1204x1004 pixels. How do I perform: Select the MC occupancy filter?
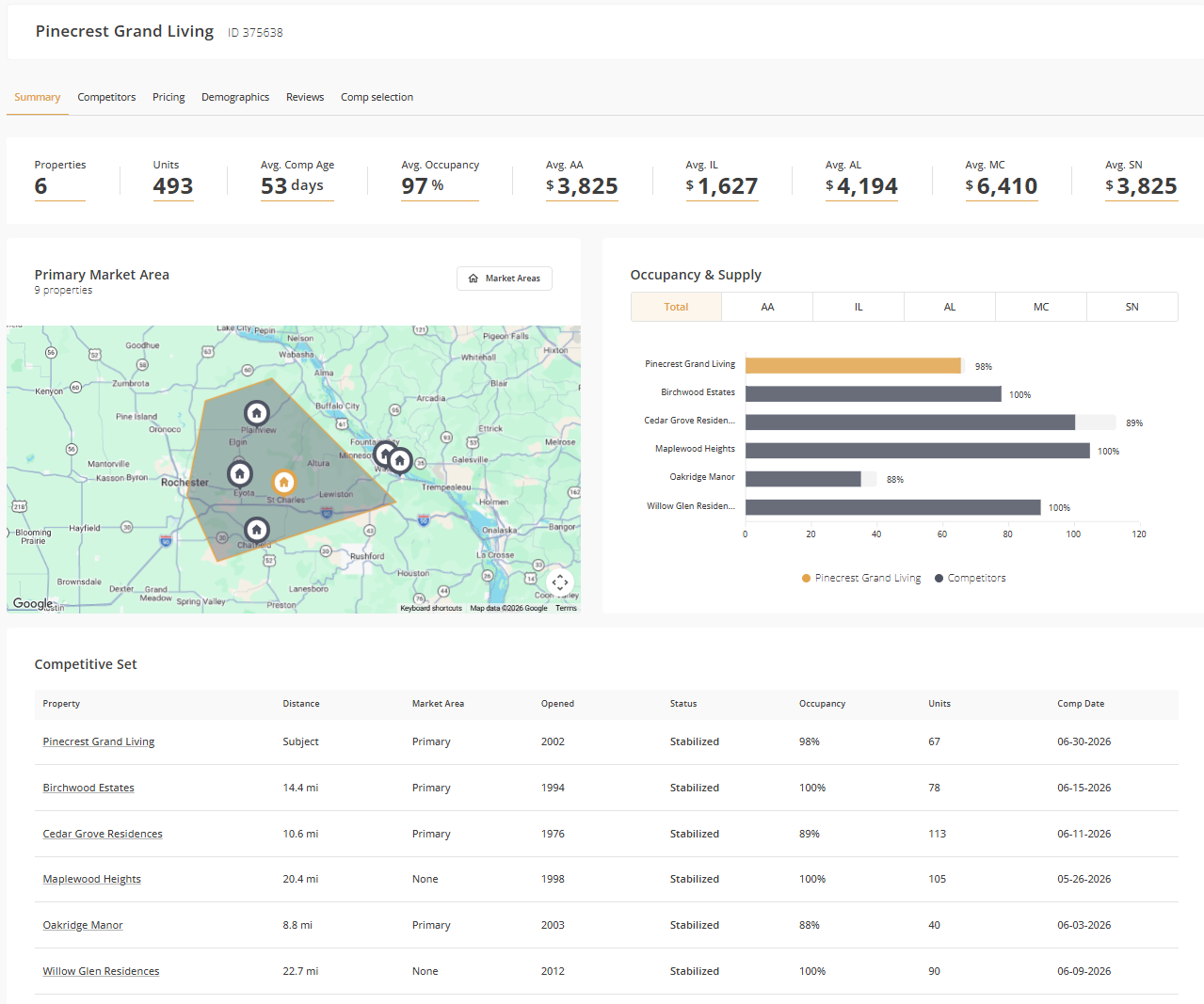click(1041, 307)
